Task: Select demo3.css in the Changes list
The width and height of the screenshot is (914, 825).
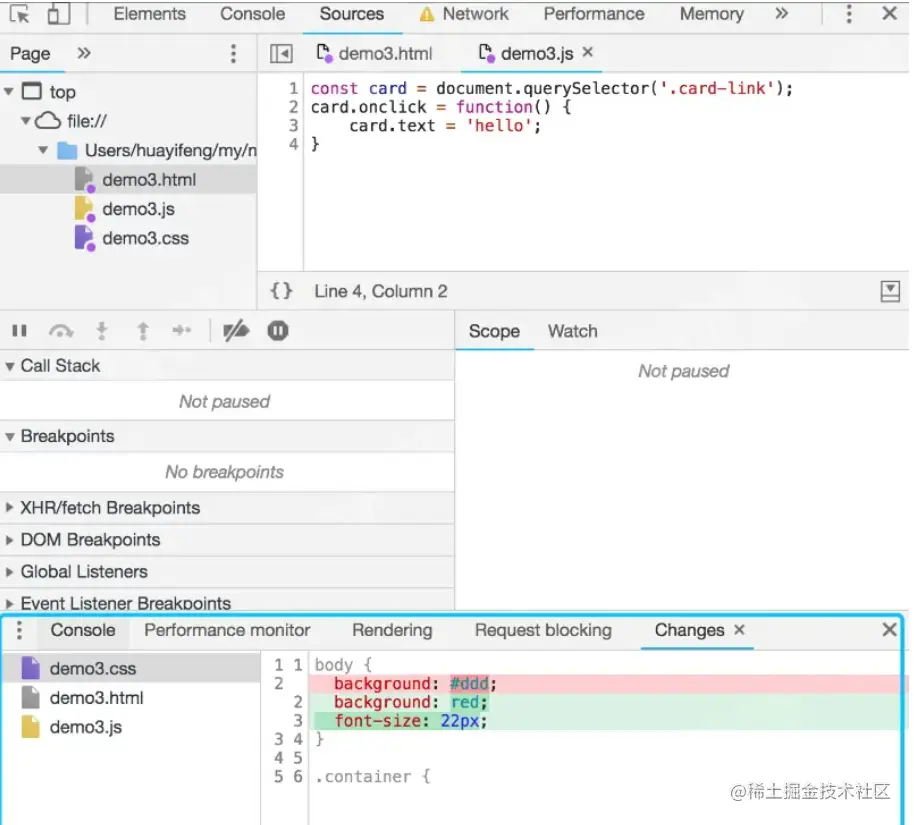Action: (131, 668)
